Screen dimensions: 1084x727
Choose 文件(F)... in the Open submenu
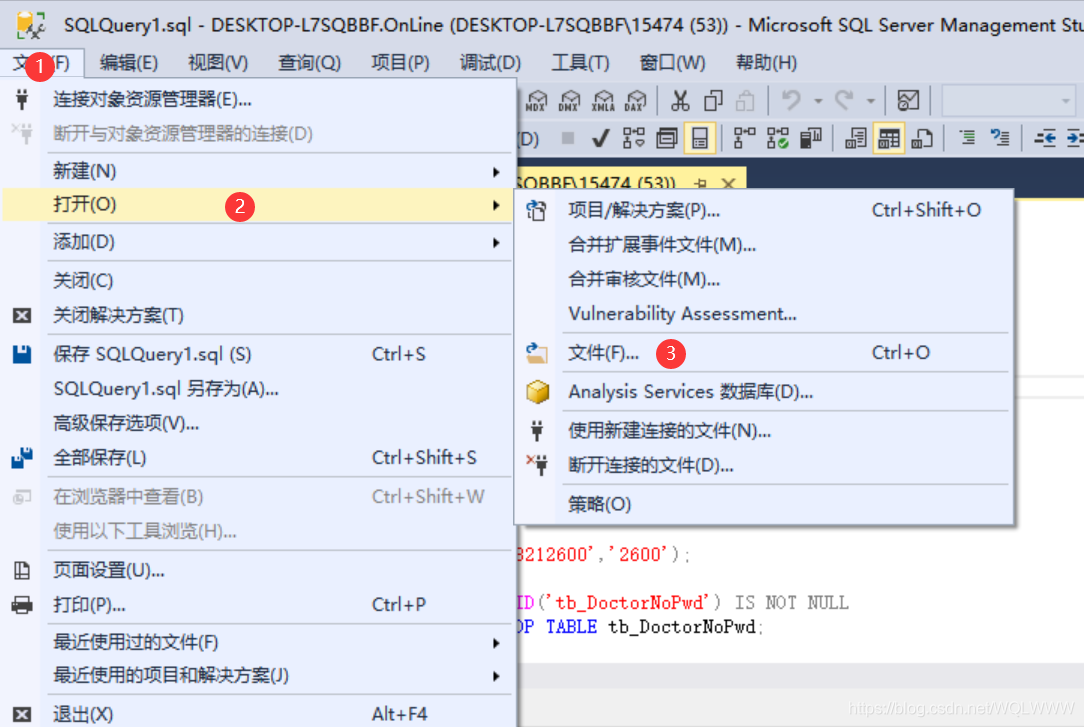pos(765,353)
